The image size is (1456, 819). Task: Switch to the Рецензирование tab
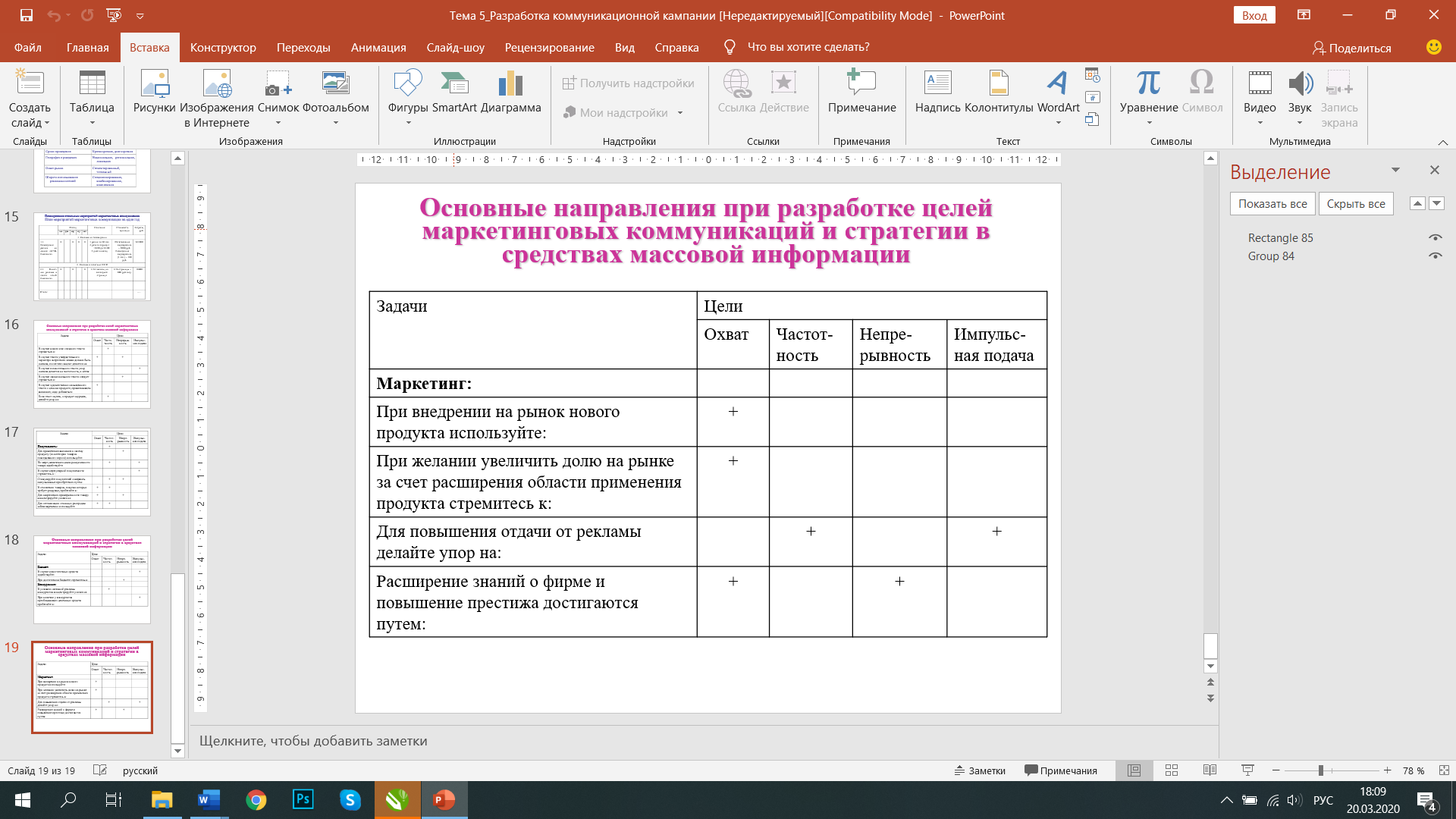tap(549, 47)
